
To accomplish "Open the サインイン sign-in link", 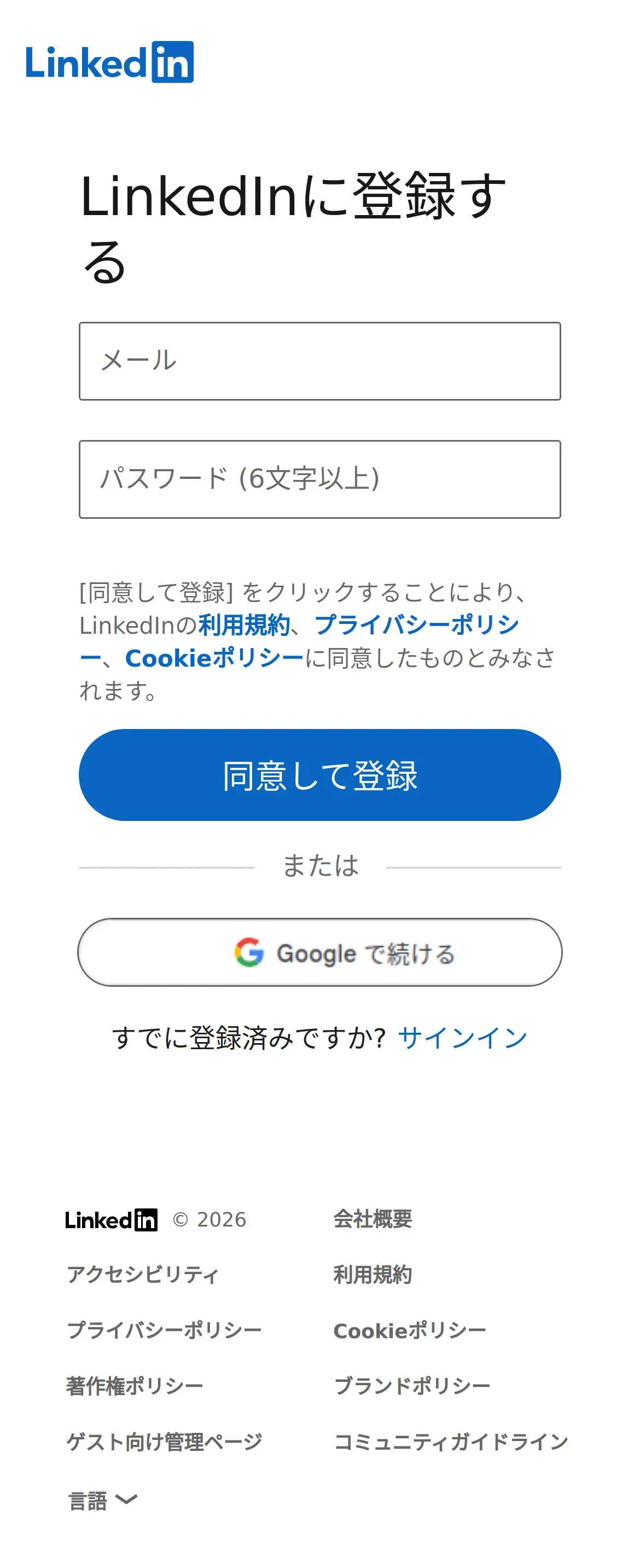I will click(462, 1038).
